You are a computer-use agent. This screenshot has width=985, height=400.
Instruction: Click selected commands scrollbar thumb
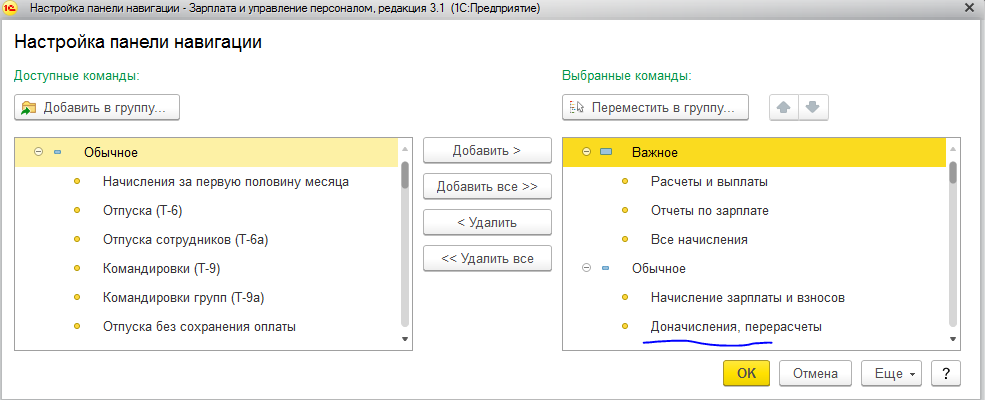pyautogui.click(x=953, y=172)
